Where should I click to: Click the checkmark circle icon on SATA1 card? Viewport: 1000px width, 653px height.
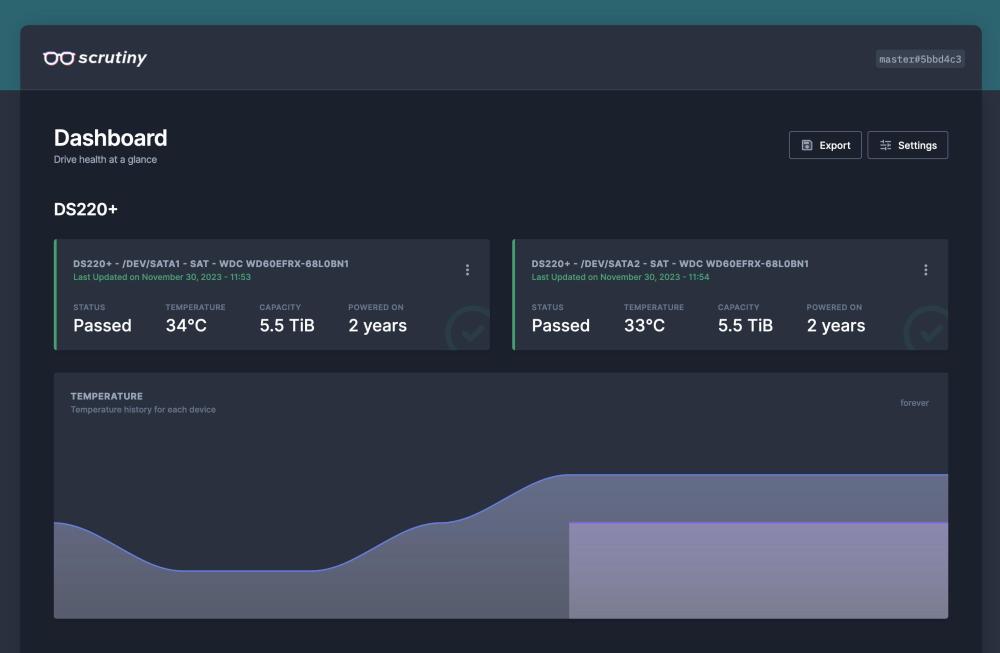point(468,329)
